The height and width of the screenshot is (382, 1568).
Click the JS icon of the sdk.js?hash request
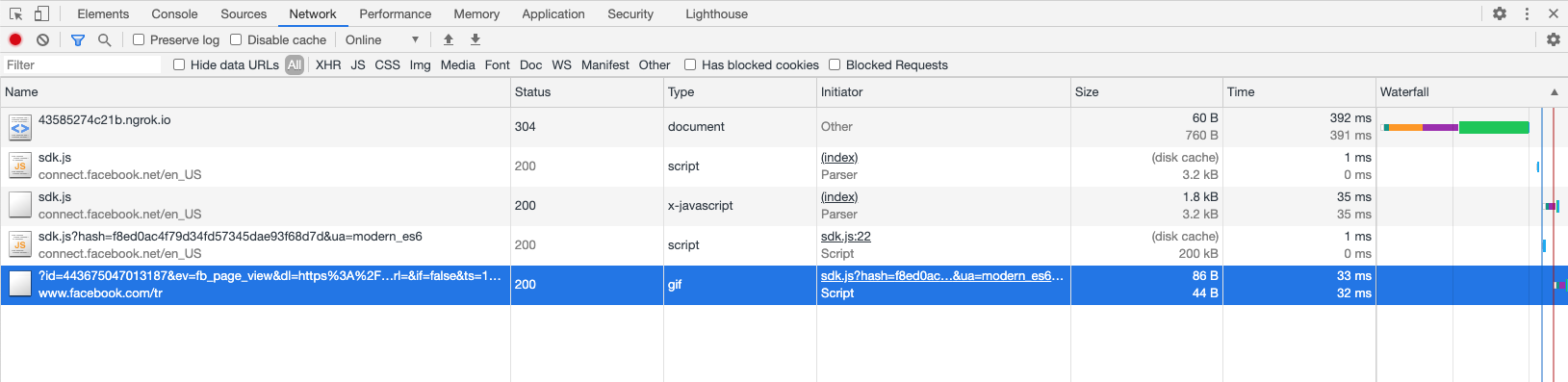pyautogui.click(x=20, y=245)
